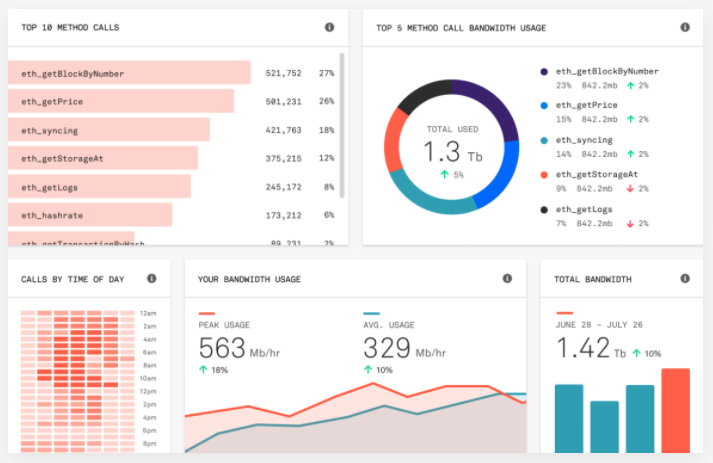This screenshot has width=713, height=463.
Task: Click the orange bar in Total Bandwidth chart
Action: pos(675,410)
